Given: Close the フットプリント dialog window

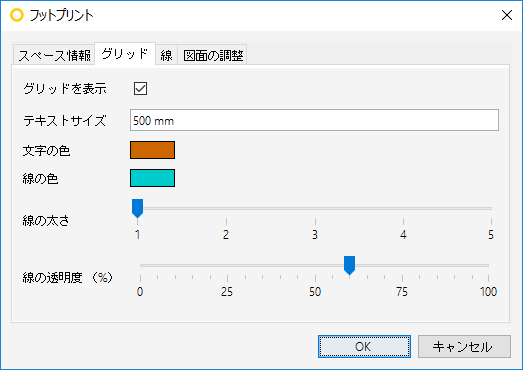Looking at the screenshot, I should tap(507, 15).
